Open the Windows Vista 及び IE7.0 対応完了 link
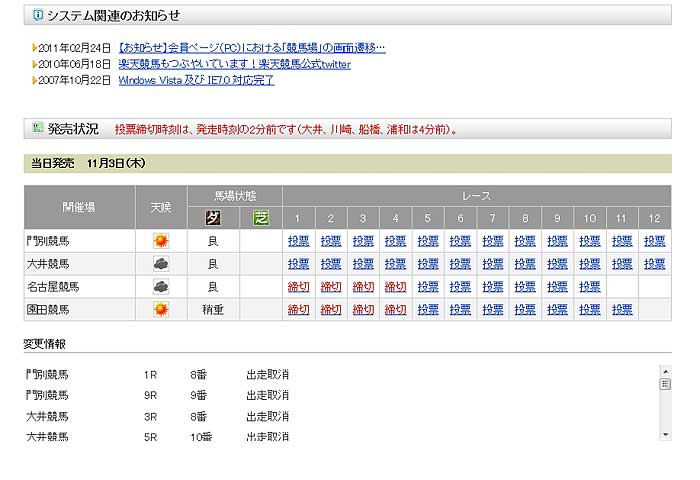Viewport: 700px width, 480px height. [196, 80]
